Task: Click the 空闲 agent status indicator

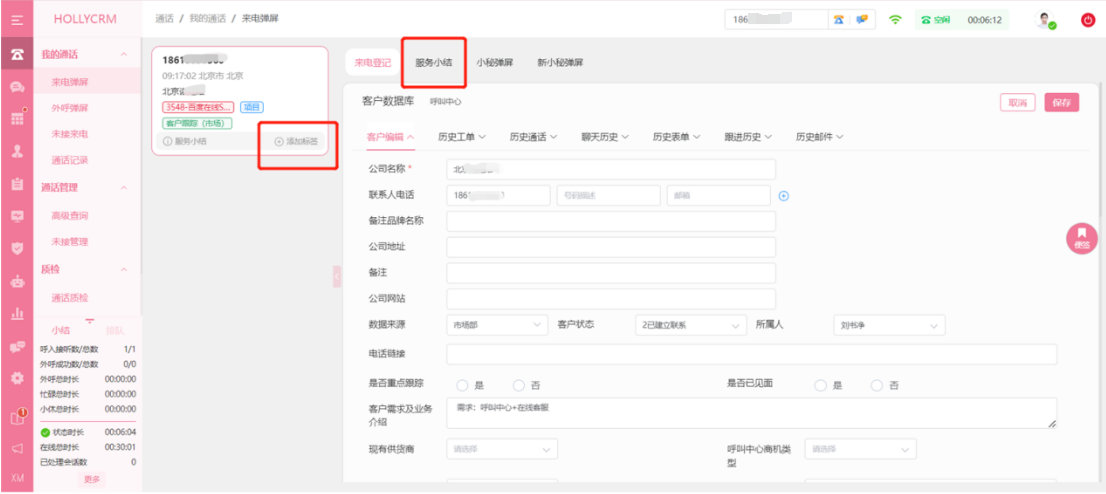Action: 936,20
